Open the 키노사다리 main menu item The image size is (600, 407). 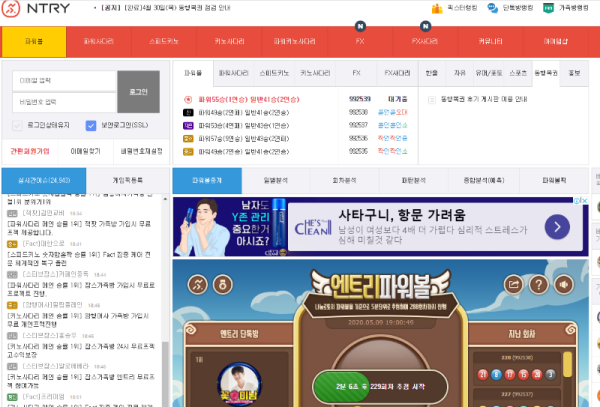pos(229,41)
